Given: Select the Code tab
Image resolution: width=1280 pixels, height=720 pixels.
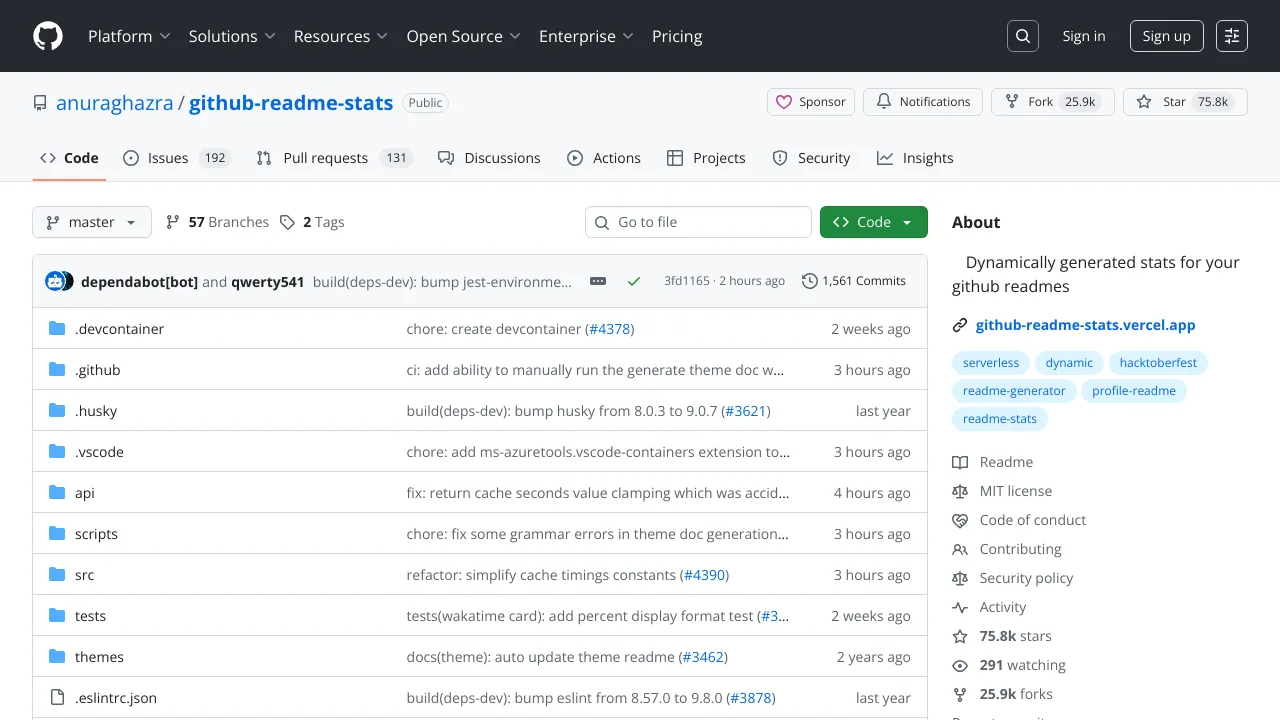Looking at the screenshot, I should pyautogui.click(x=69, y=158).
